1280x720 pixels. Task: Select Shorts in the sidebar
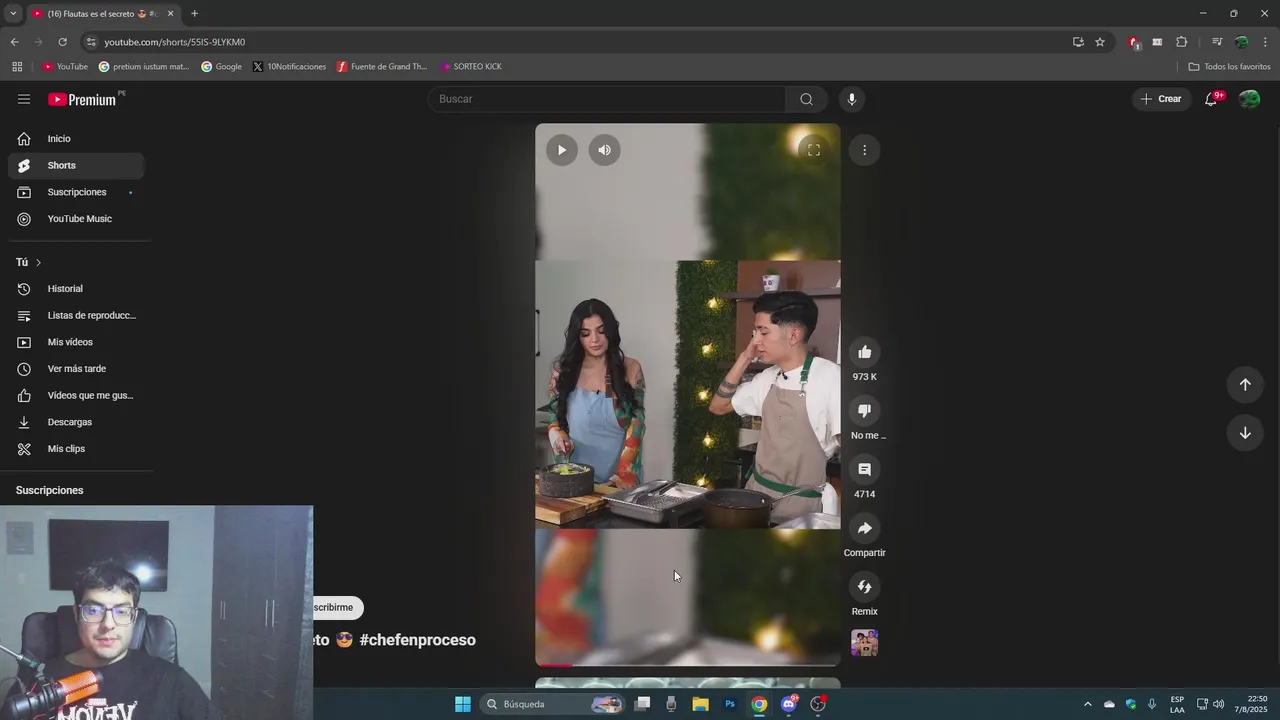(x=76, y=165)
